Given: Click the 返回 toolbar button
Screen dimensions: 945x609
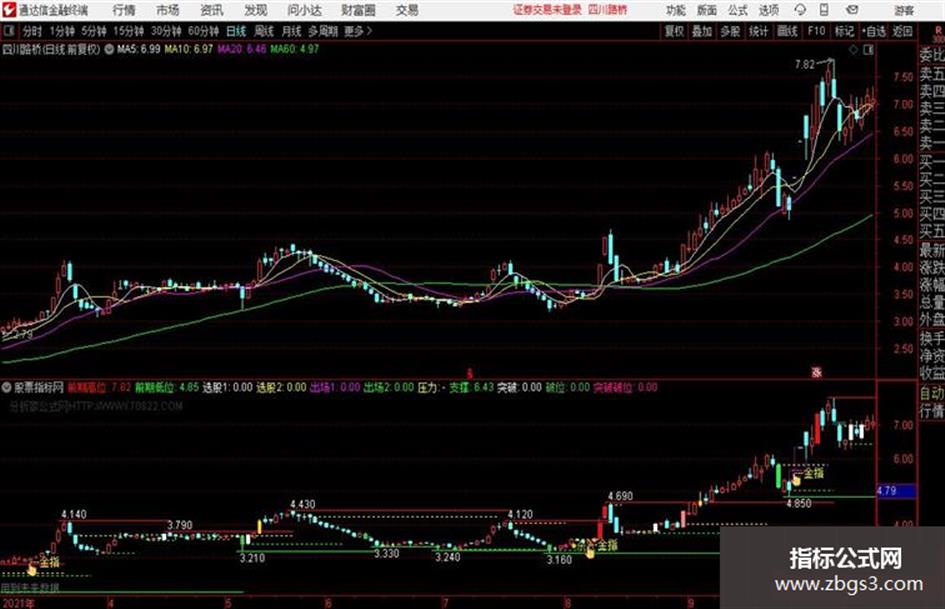Looking at the screenshot, I should [x=902, y=31].
